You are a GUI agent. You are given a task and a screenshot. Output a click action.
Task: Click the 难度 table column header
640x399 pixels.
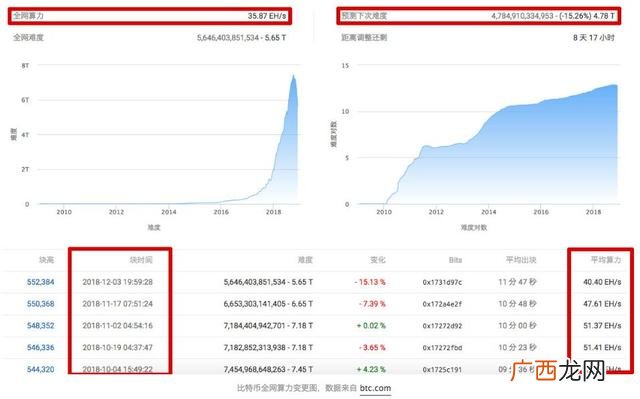(x=305, y=260)
